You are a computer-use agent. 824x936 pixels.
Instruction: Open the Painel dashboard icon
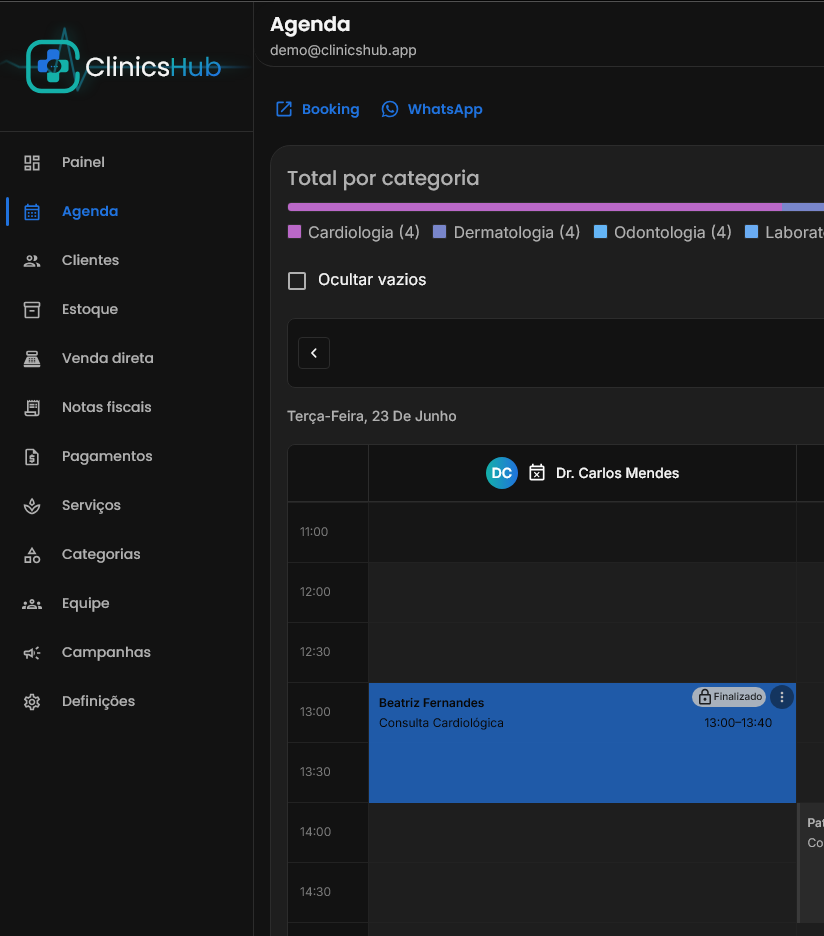click(32, 162)
